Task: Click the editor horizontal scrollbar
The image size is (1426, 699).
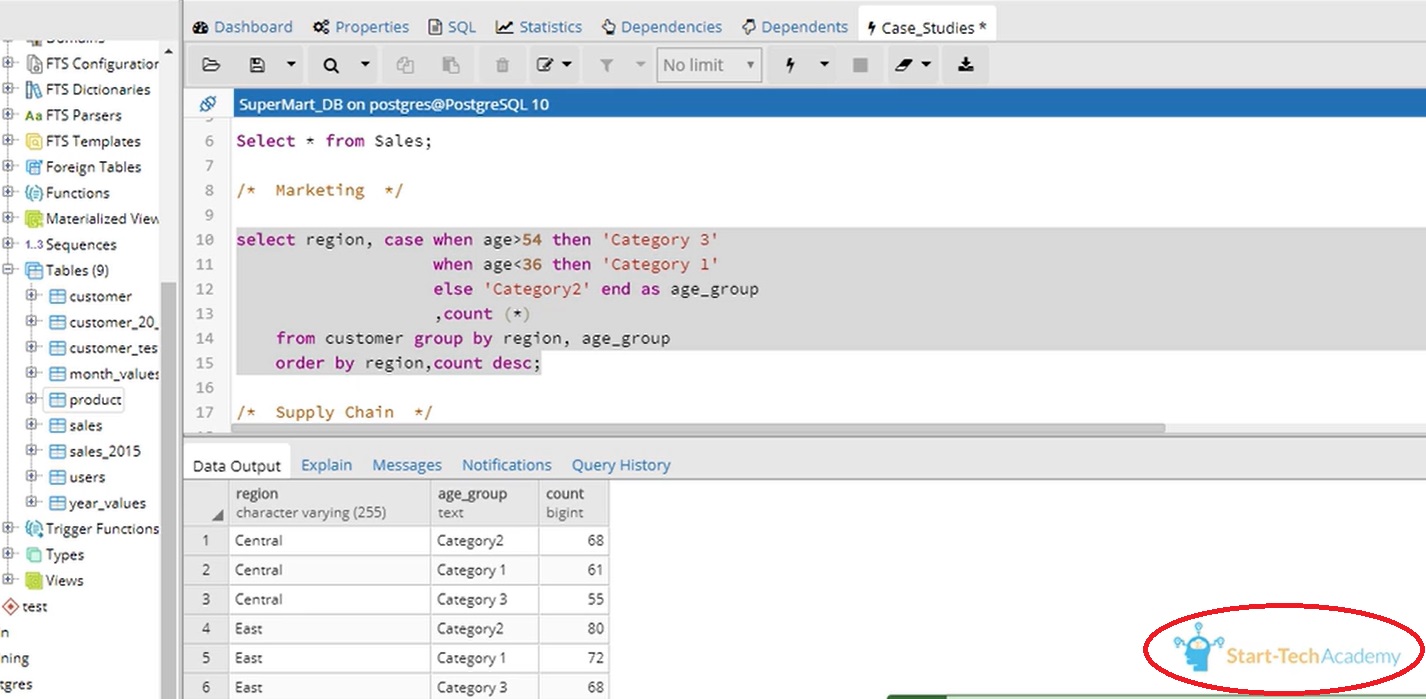Action: tap(698, 428)
